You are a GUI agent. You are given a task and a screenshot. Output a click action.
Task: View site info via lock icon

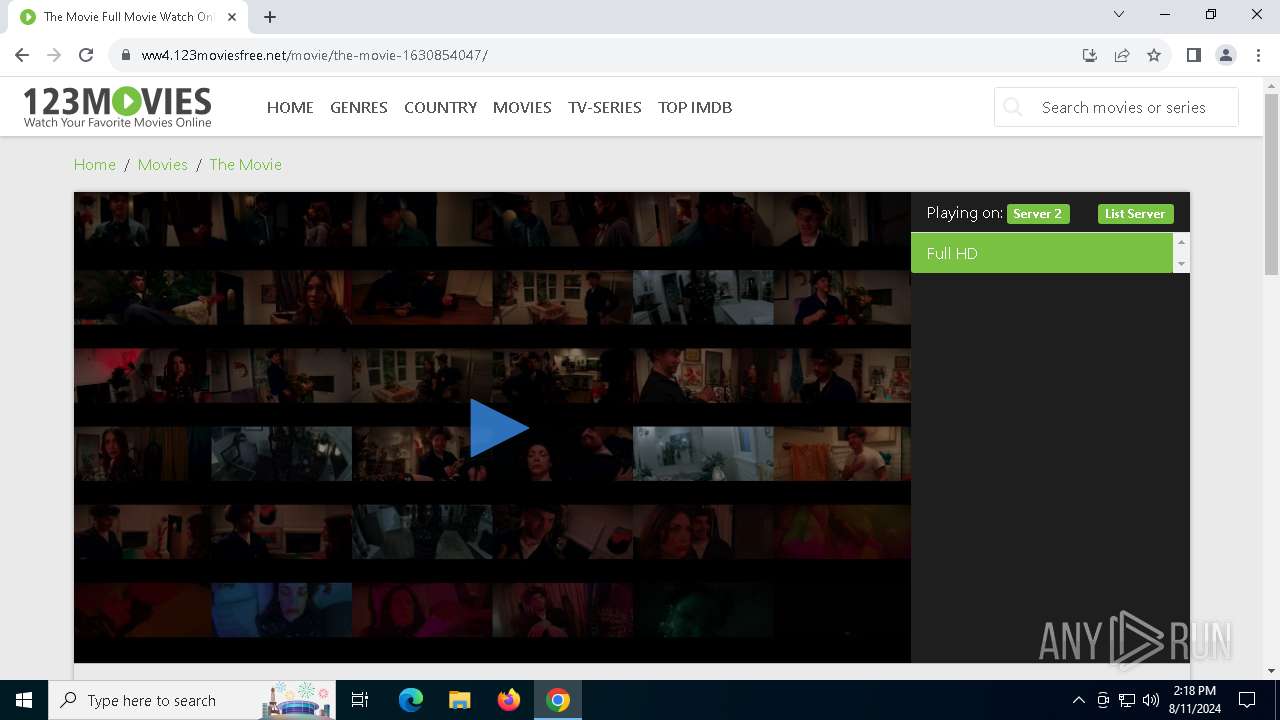coord(125,55)
